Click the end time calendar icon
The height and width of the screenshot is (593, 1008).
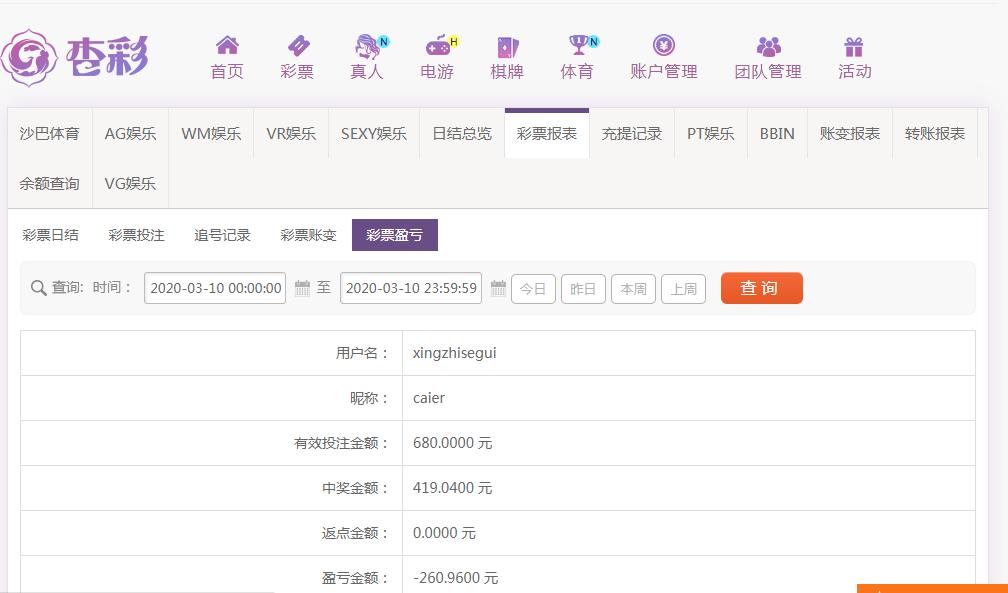[498, 287]
